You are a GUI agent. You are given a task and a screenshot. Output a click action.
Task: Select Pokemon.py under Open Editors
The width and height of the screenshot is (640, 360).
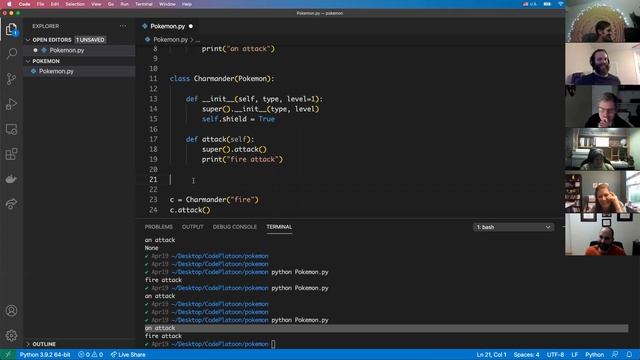click(79, 50)
